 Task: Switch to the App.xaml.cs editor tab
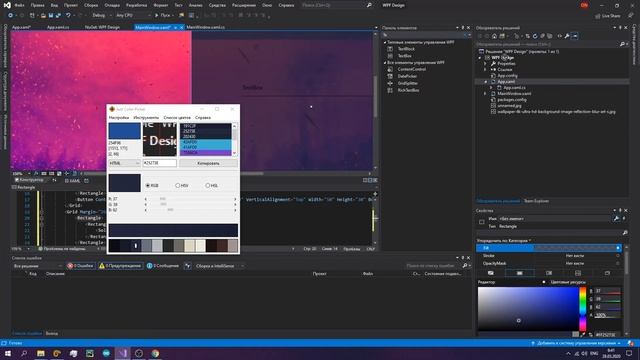tap(58, 27)
